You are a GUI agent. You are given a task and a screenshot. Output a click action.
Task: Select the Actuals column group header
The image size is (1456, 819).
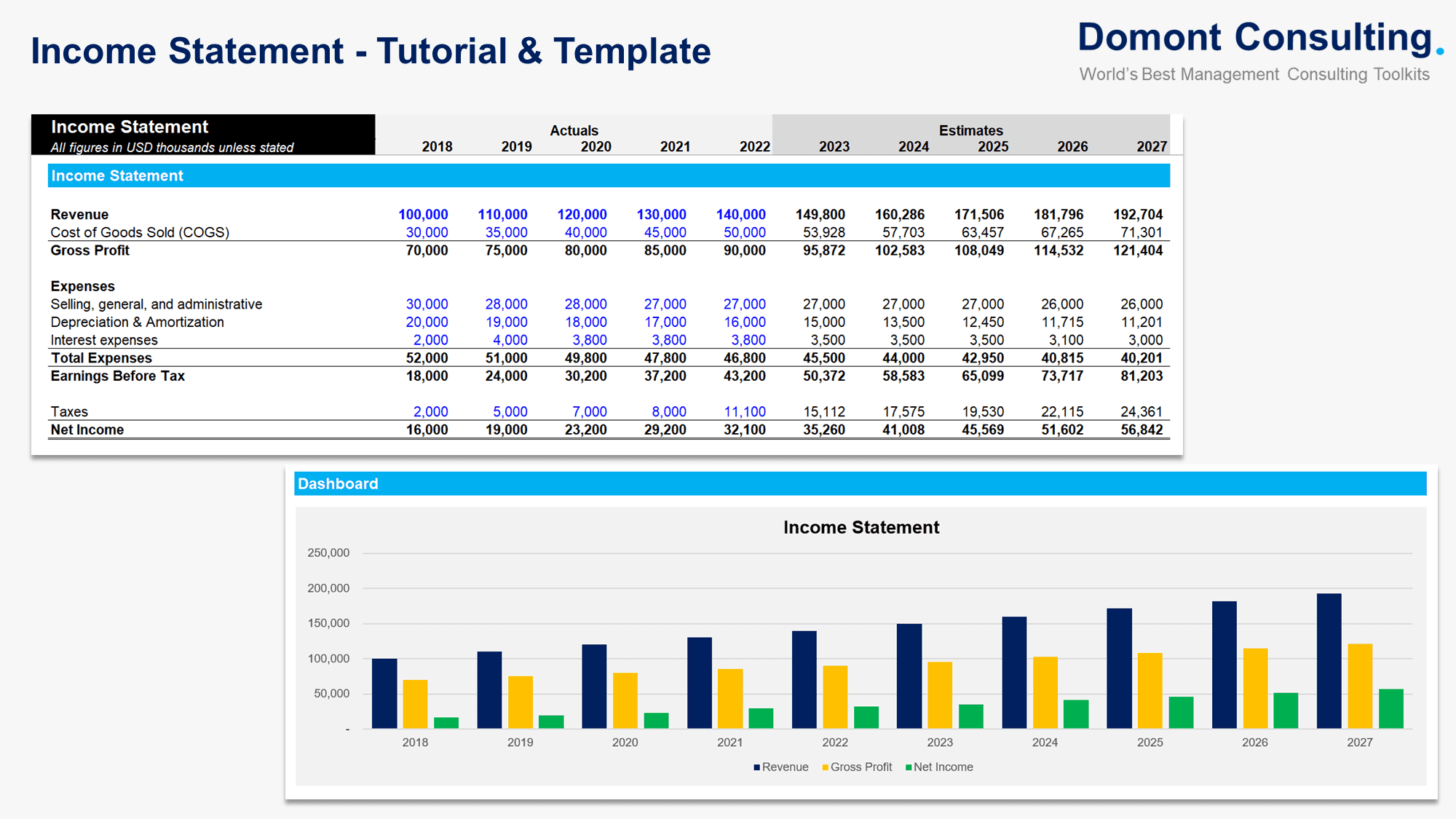(x=574, y=130)
